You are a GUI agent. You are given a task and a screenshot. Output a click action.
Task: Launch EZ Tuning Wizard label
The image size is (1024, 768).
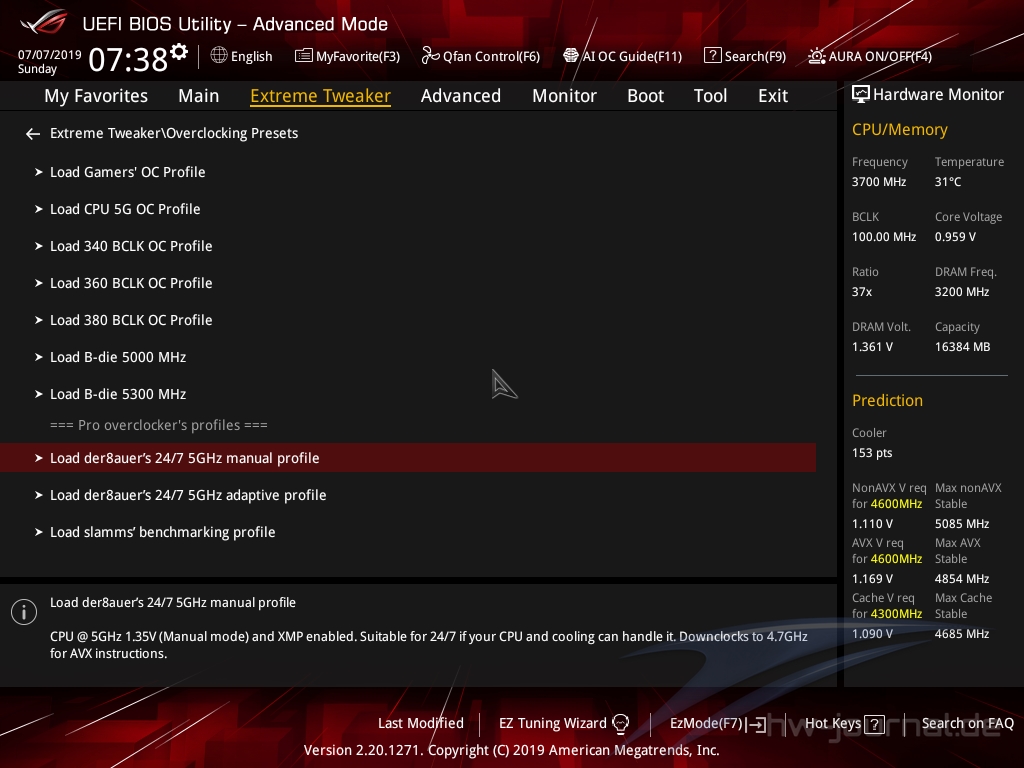[552, 724]
